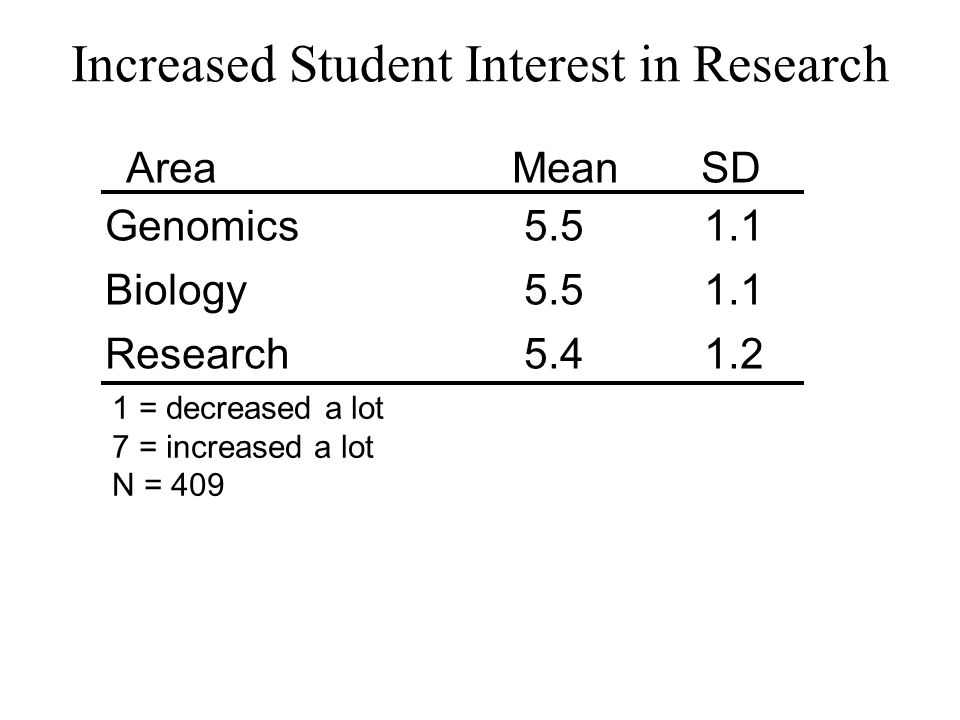The height and width of the screenshot is (720, 960).
Task: Click the "7 = increased a lot" footnote
Action: [x=242, y=447]
